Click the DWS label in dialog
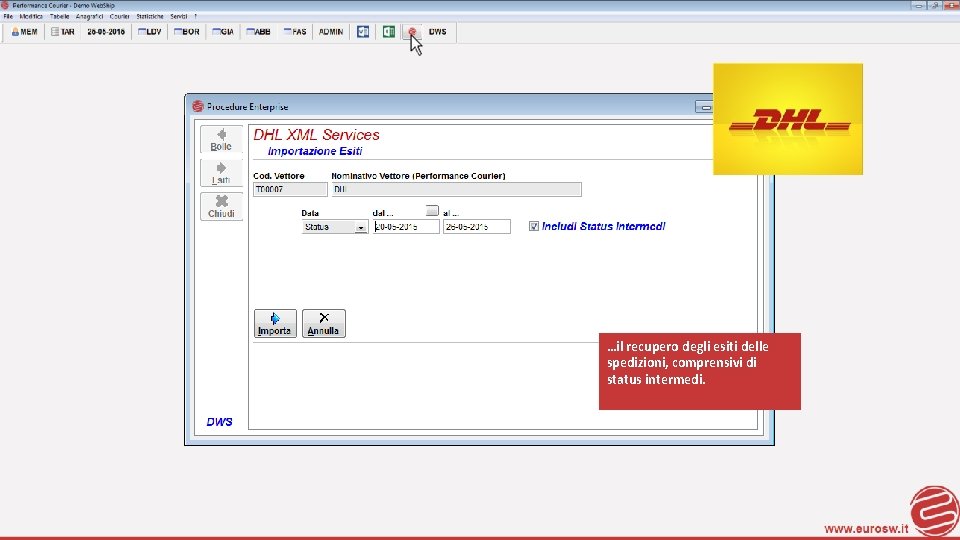This screenshot has width=960, height=540. [219, 422]
